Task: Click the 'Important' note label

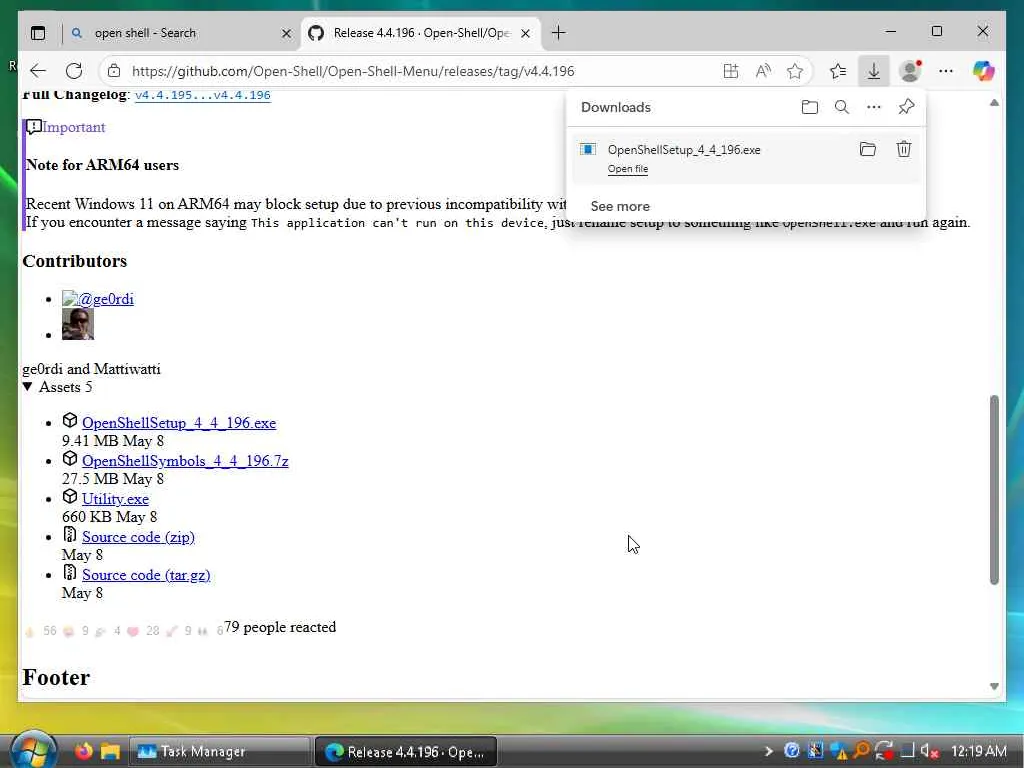Action: 74,127
